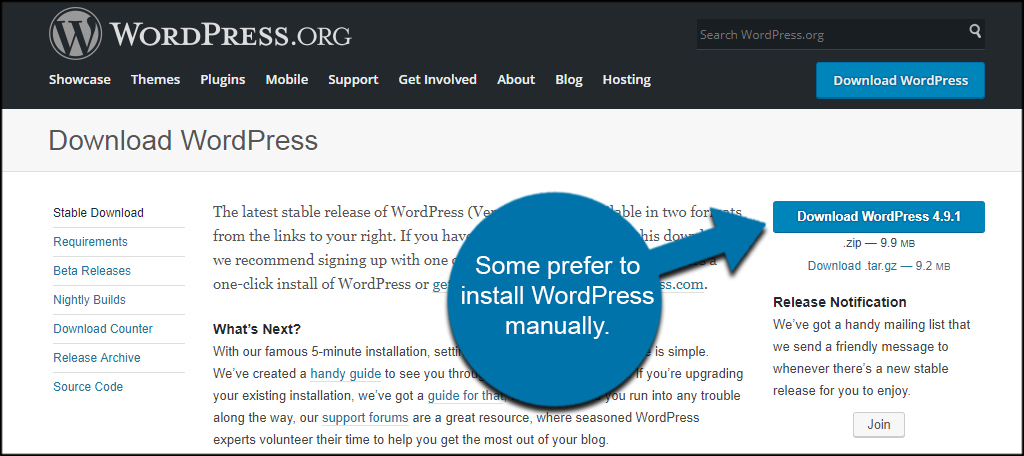Select Stable Download in sidebar
Image resolution: width=1024 pixels, height=456 pixels.
click(99, 213)
